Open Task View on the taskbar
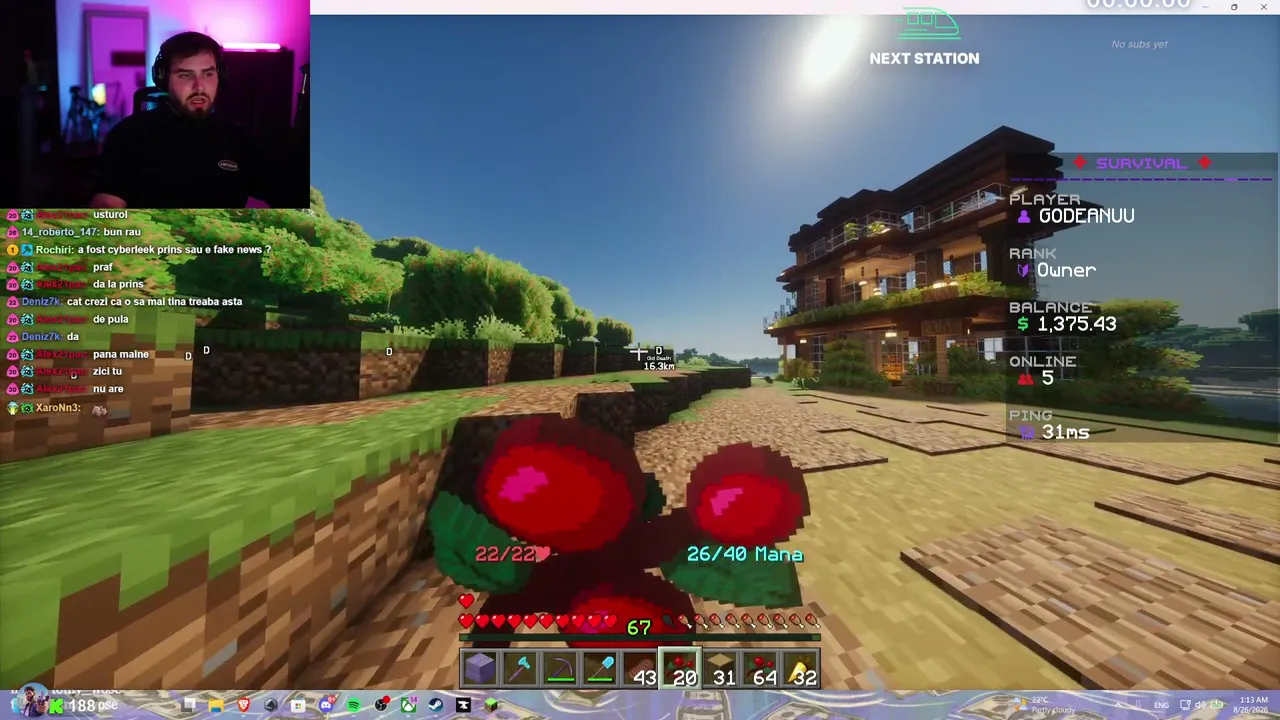This screenshot has height=720, width=1280. [189, 706]
